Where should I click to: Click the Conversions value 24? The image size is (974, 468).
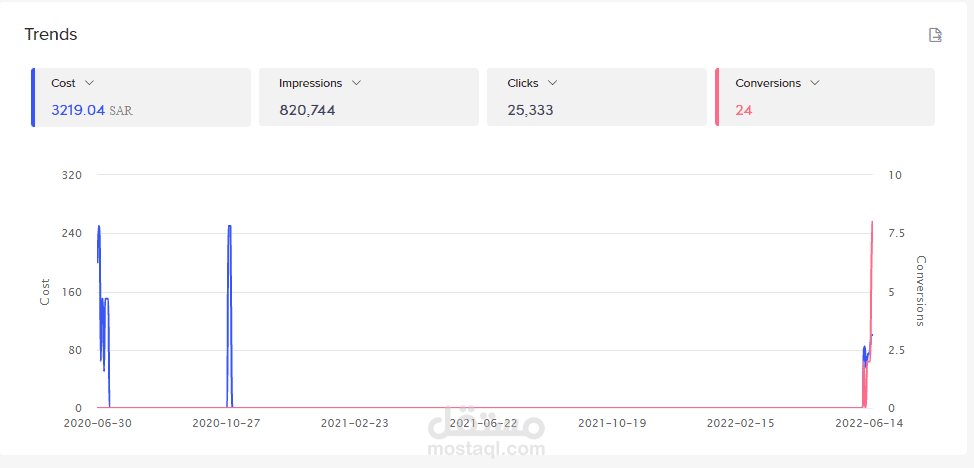click(743, 110)
